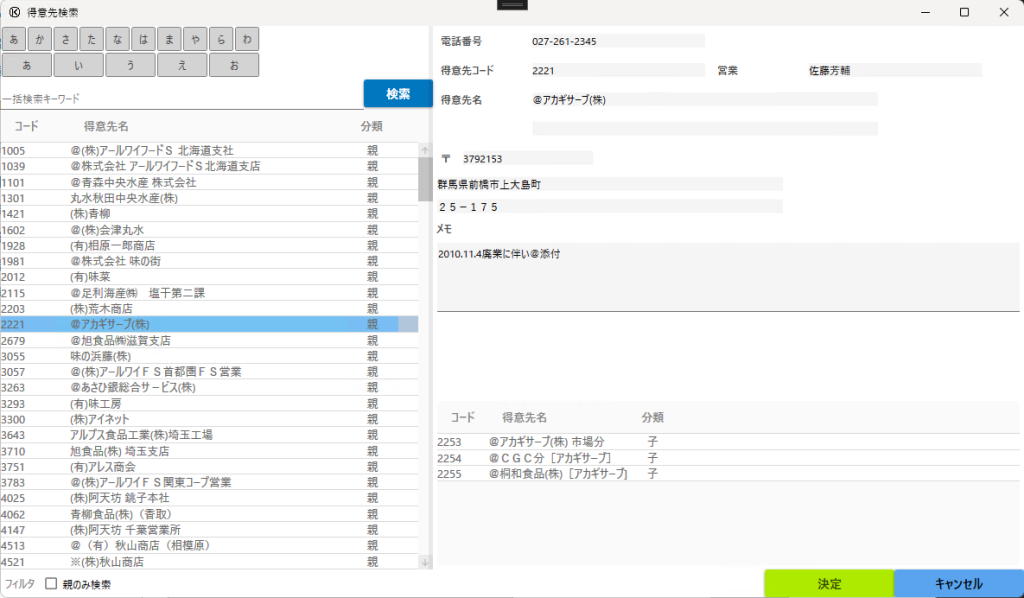This screenshot has height=598, width=1024.
Task: Select row 4025 (株)阿天坊 銚子本社
Action: click(209, 498)
